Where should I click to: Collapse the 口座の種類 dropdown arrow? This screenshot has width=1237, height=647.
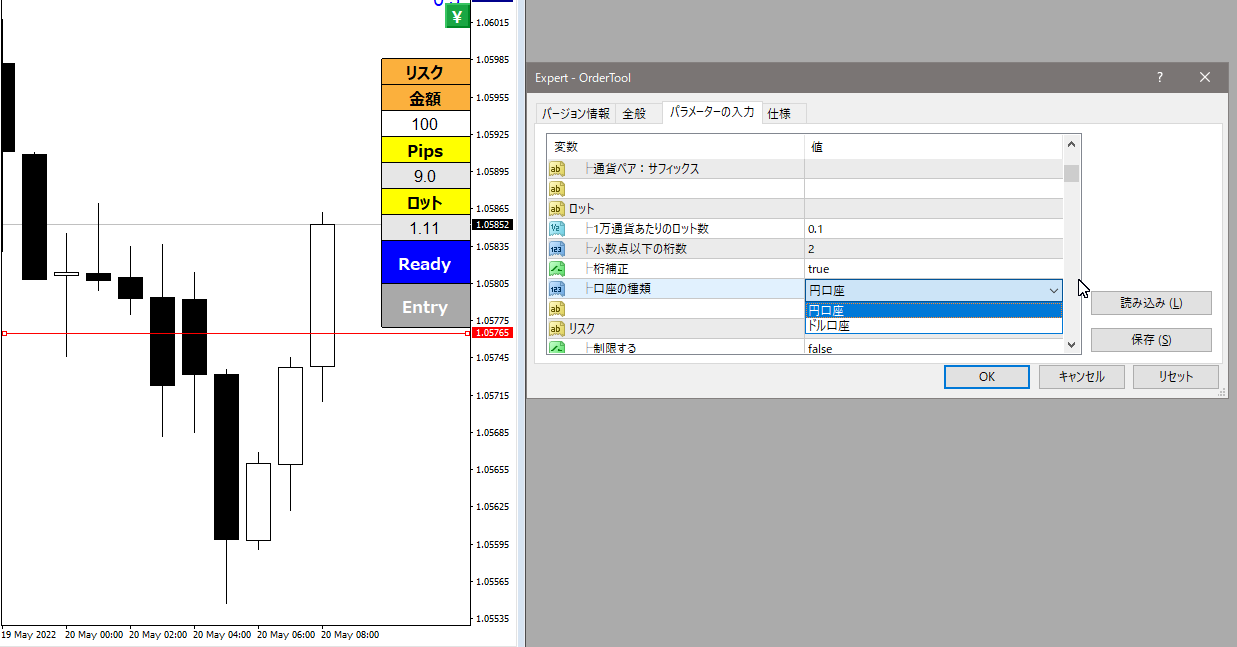pos(1053,290)
